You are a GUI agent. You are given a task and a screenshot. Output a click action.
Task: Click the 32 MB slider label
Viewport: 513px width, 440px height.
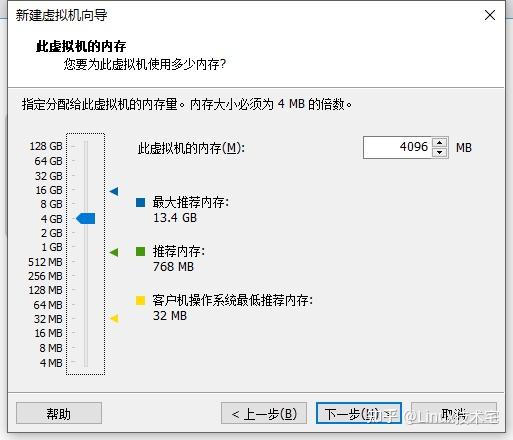pyautogui.click(x=48, y=319)
